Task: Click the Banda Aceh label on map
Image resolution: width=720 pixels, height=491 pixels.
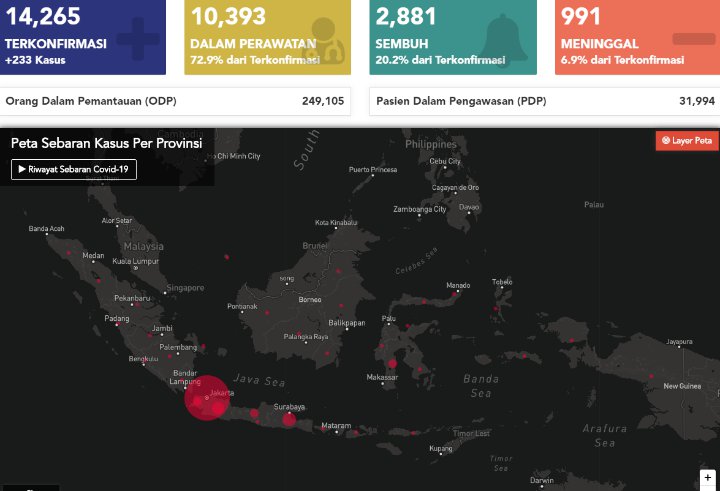Action: [x=46, y=228]
